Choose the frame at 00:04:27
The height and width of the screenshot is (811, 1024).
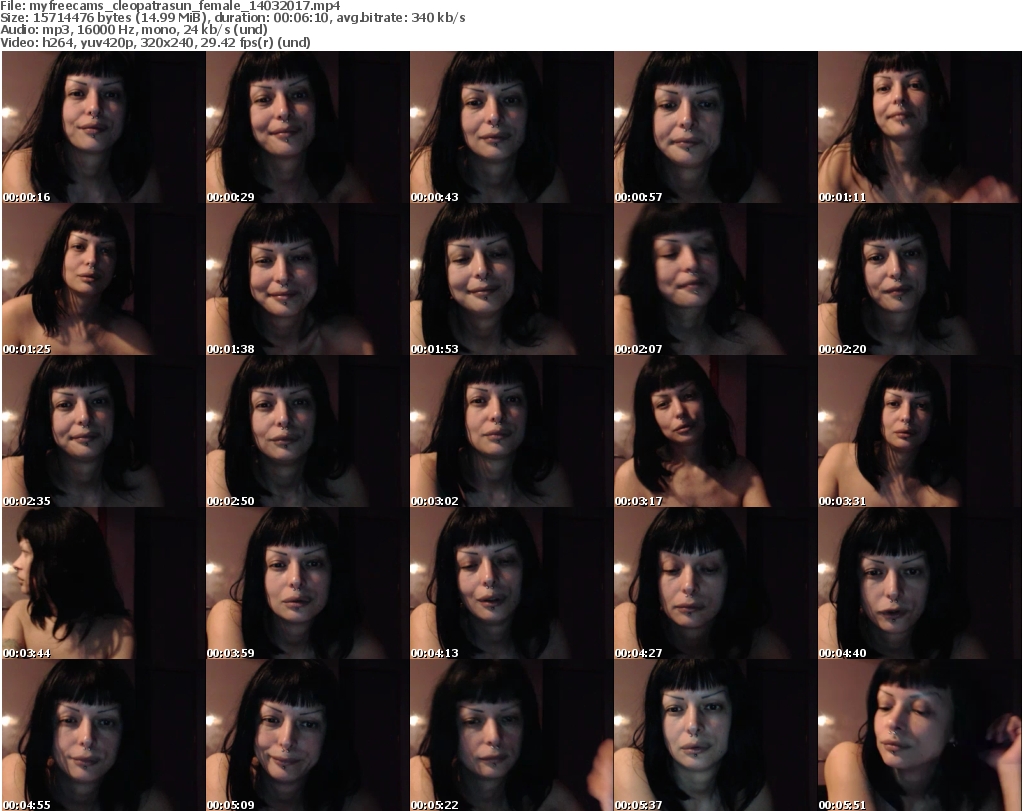pos(715,584)
